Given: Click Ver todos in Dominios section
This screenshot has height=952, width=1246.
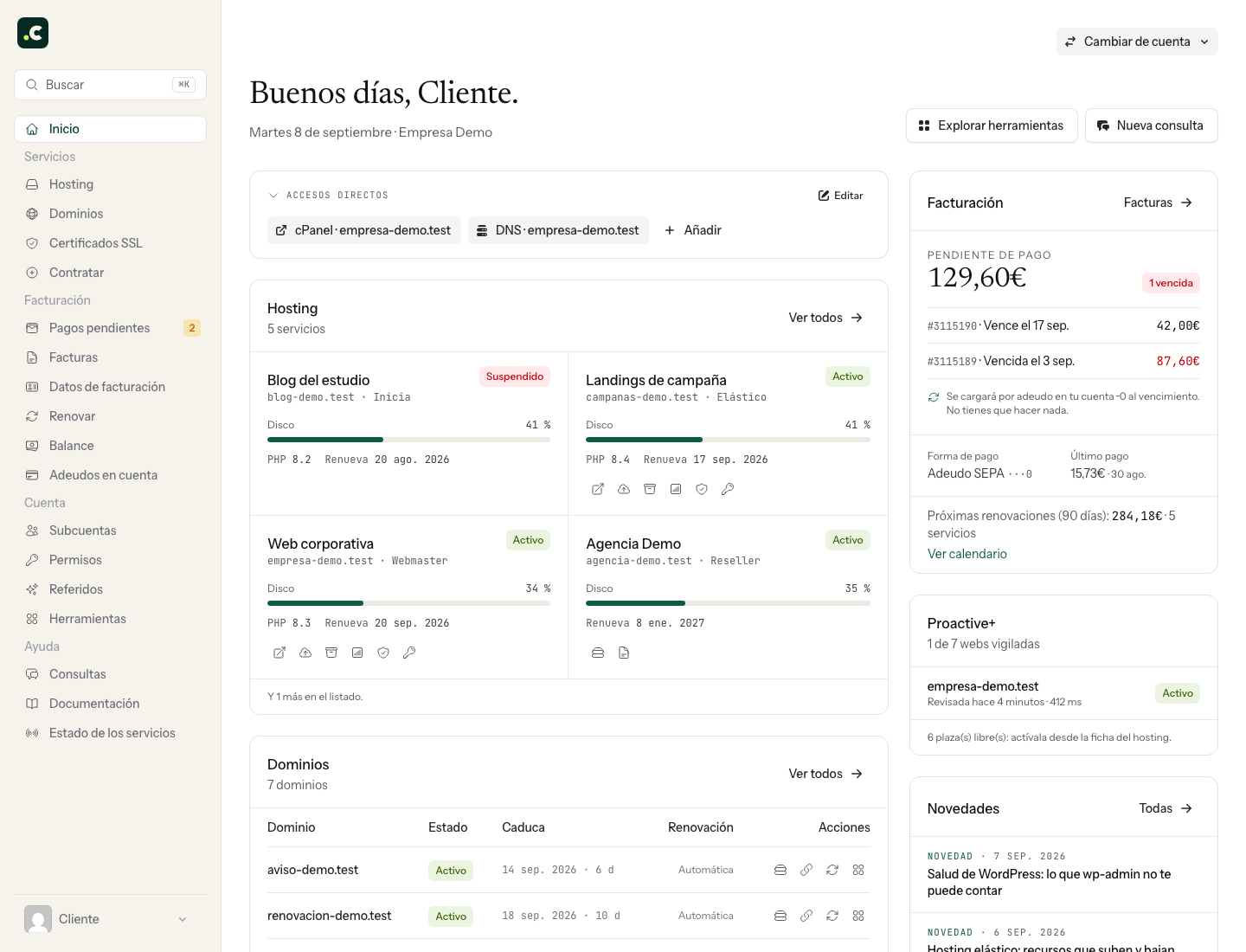Looking at the screenshot, I should [x=825, y=774].
